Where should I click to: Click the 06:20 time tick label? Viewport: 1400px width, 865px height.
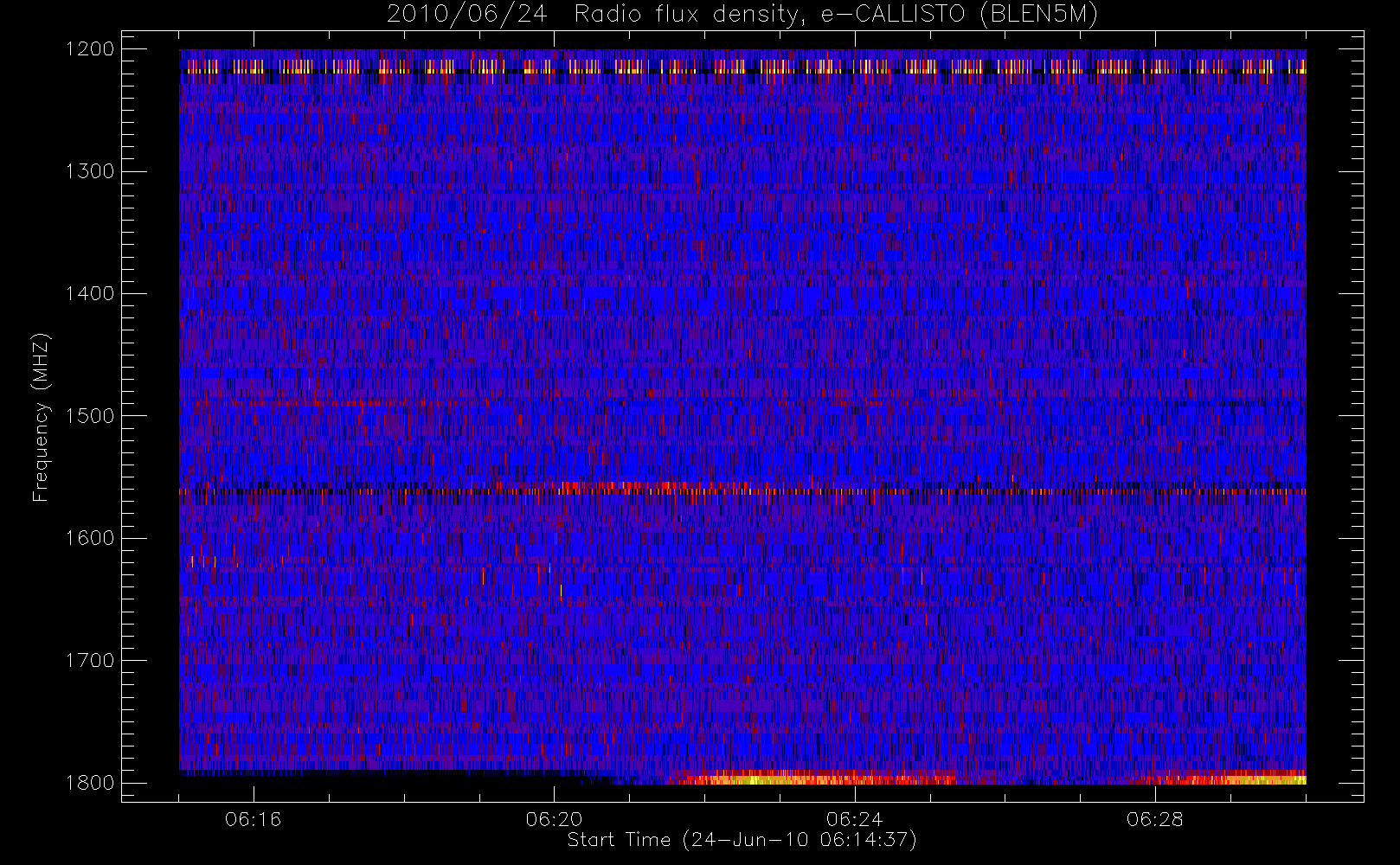554,819
